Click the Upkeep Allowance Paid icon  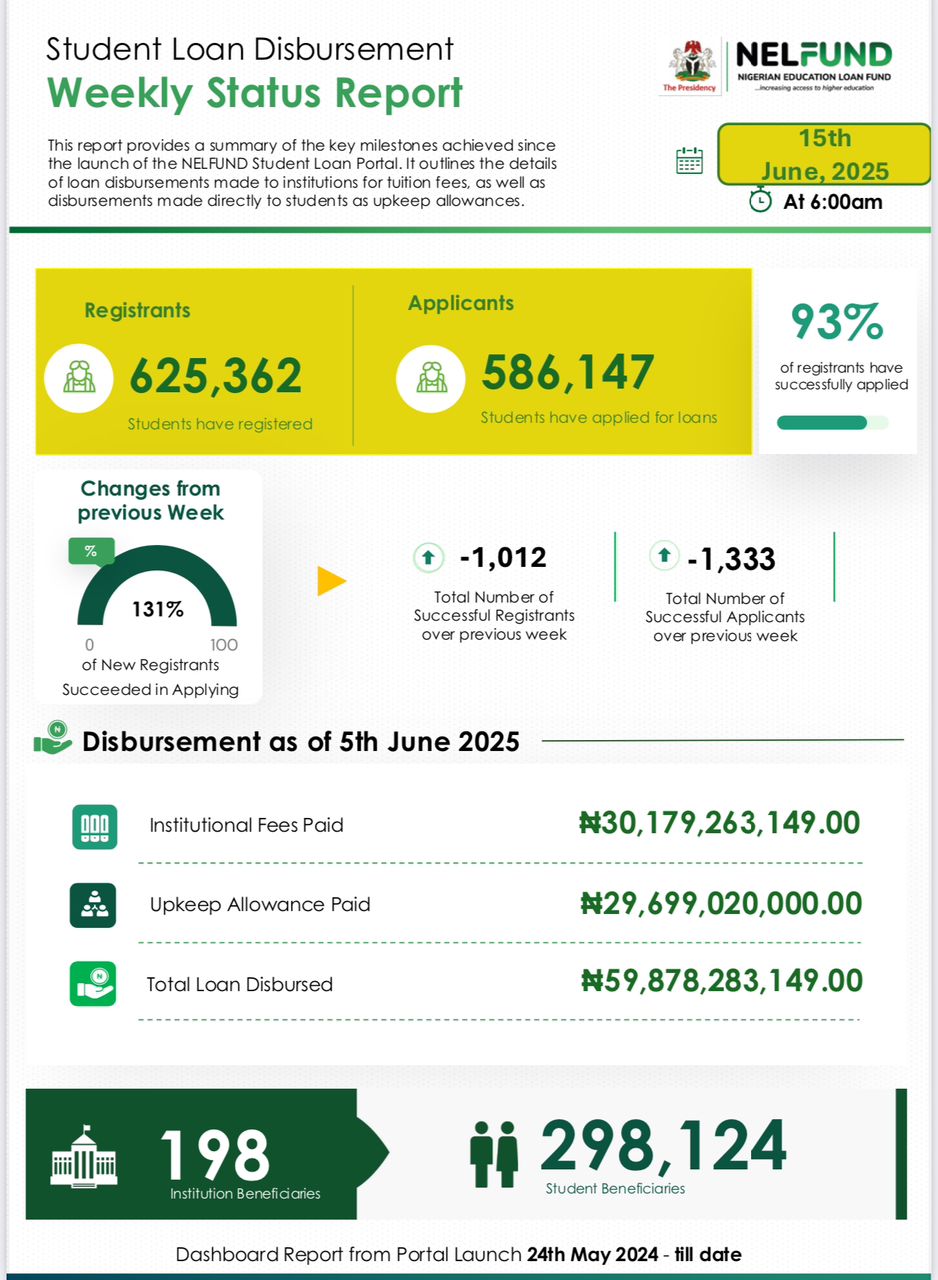click(x=94, y=905)
